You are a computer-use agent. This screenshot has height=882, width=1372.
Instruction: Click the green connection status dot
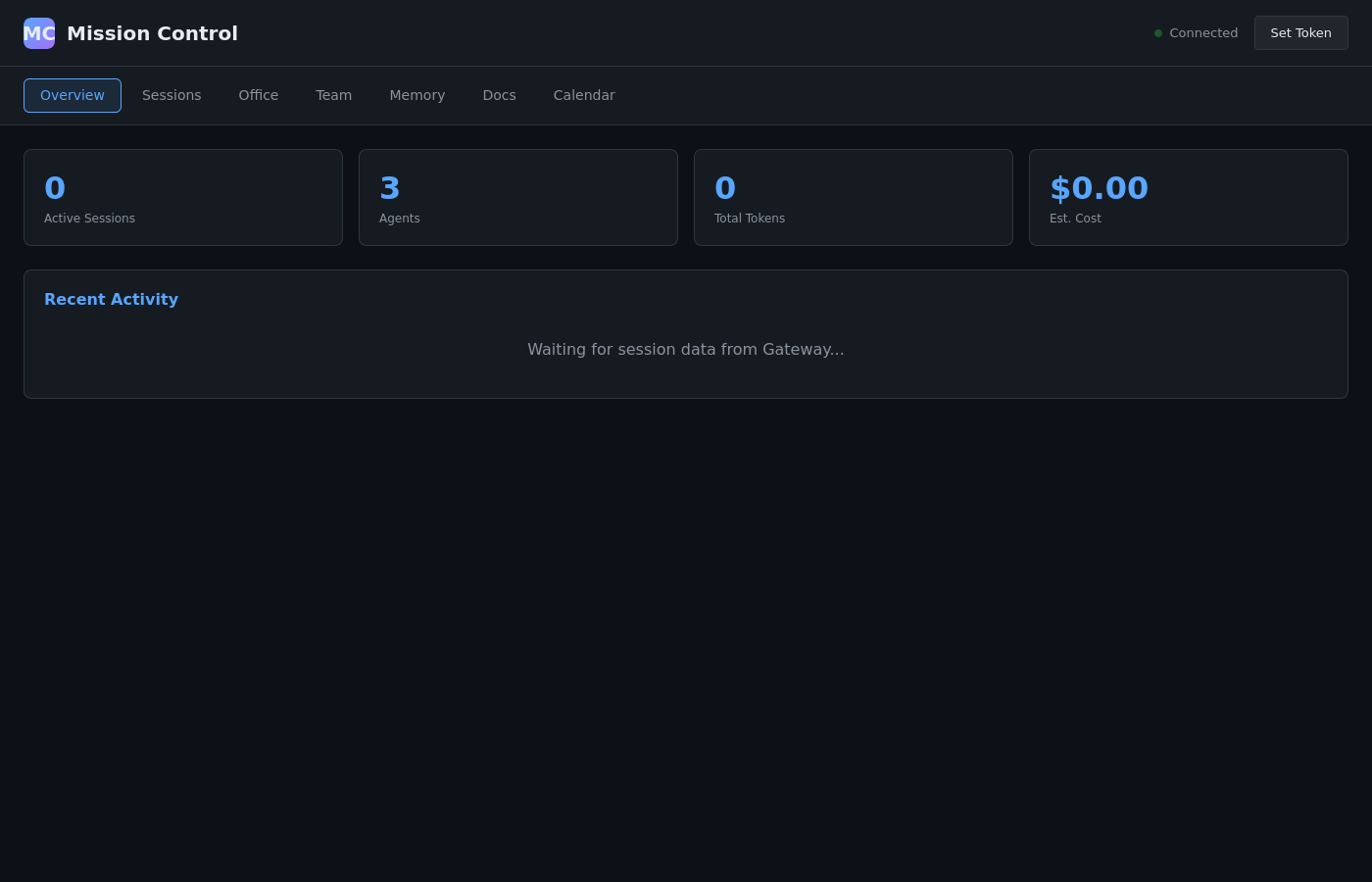[1158, 33]
